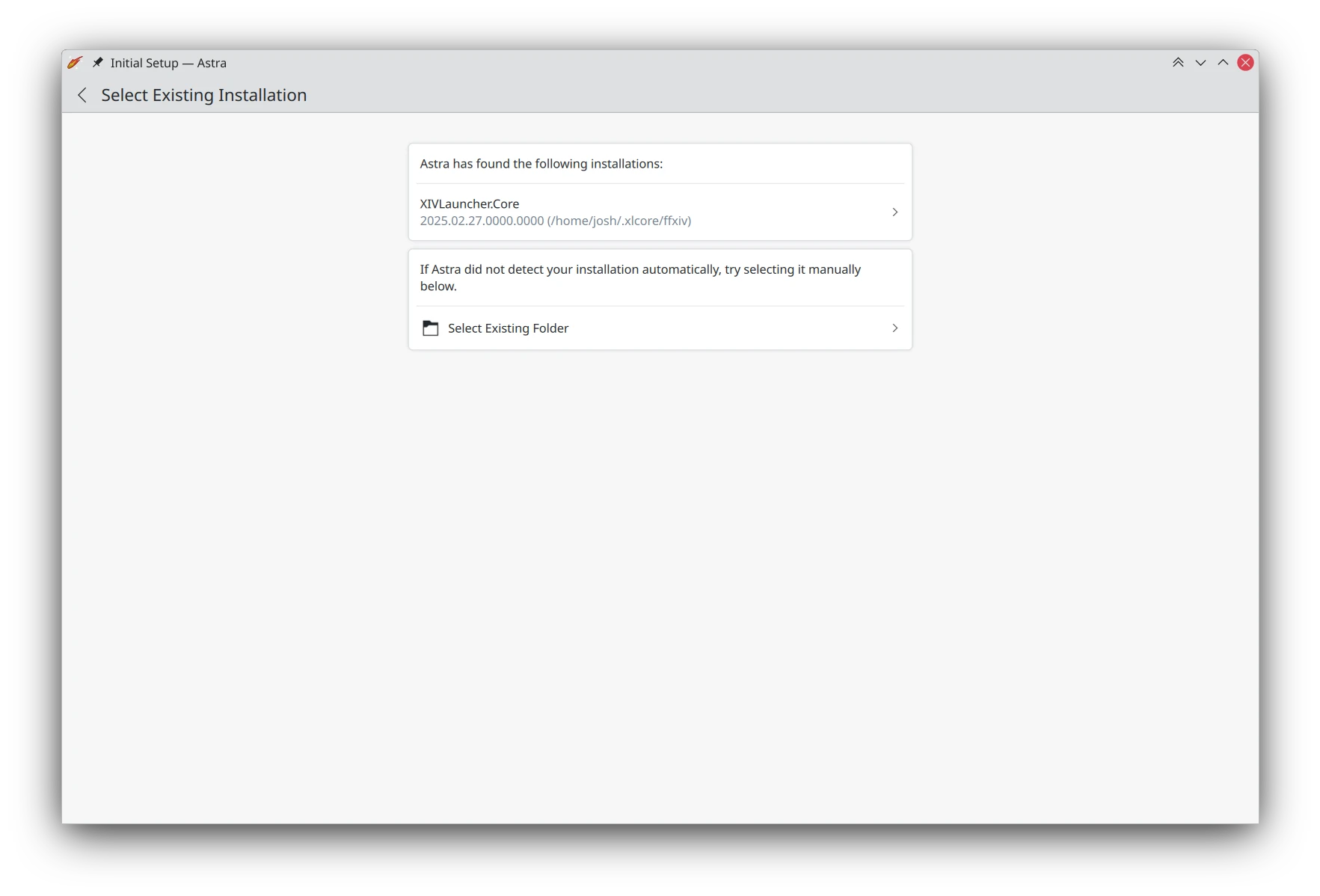This screenshot has height=896, width=1320.
Task: Click the 'Select Existing Installation' page heading
Action: [204, 95]
